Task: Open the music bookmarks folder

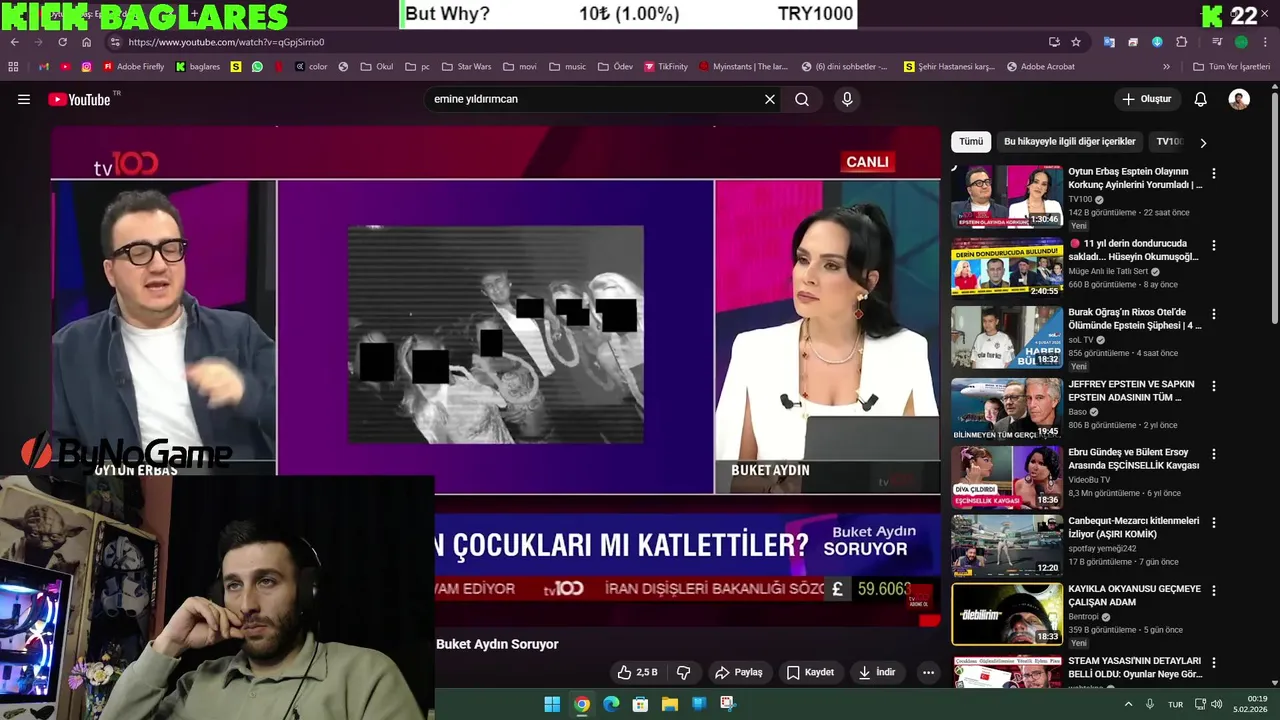Action: pos(567,67)
